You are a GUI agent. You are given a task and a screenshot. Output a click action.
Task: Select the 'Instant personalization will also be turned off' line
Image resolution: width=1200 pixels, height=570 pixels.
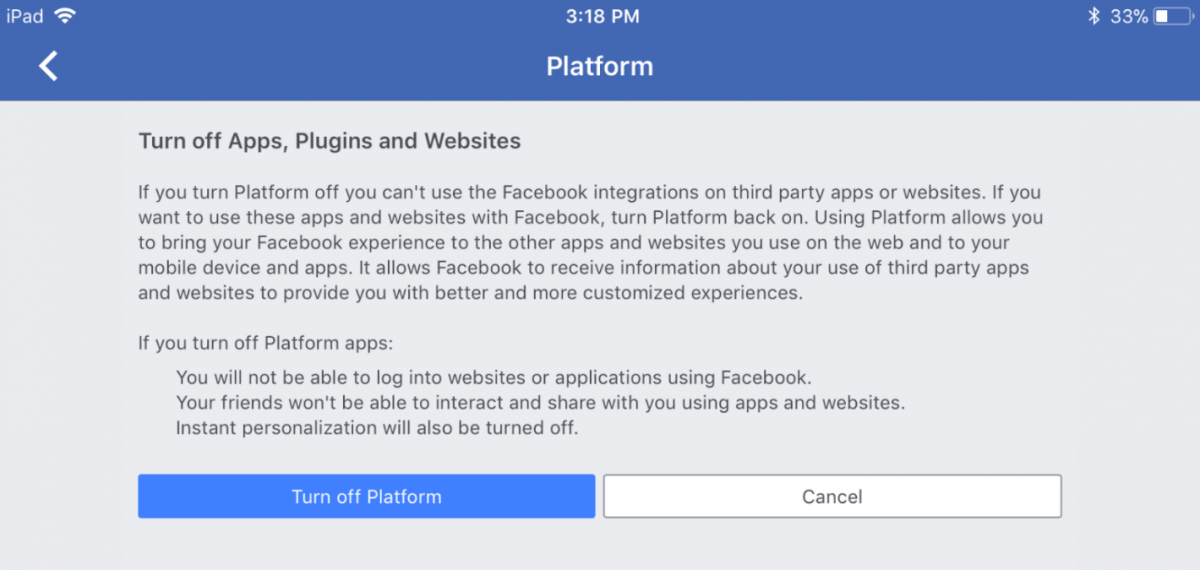[377, 428]
